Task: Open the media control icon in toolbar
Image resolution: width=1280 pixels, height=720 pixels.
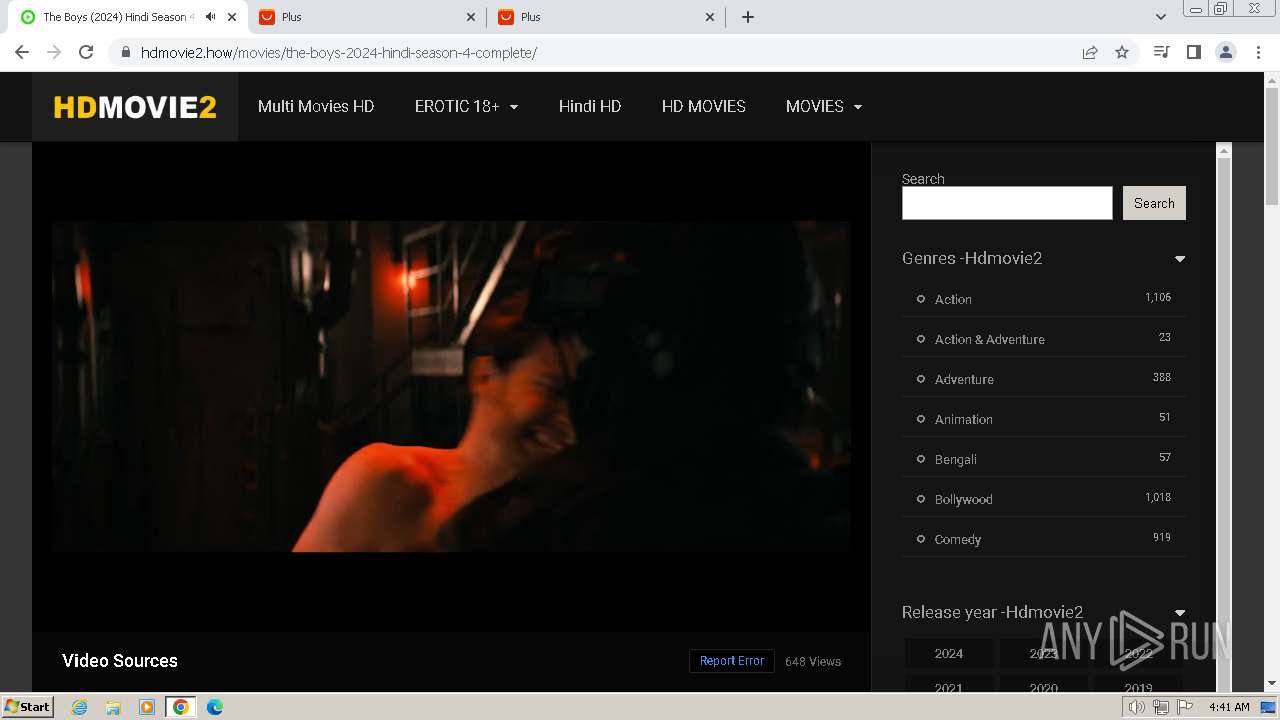Action: click(x=1161, y=52)
